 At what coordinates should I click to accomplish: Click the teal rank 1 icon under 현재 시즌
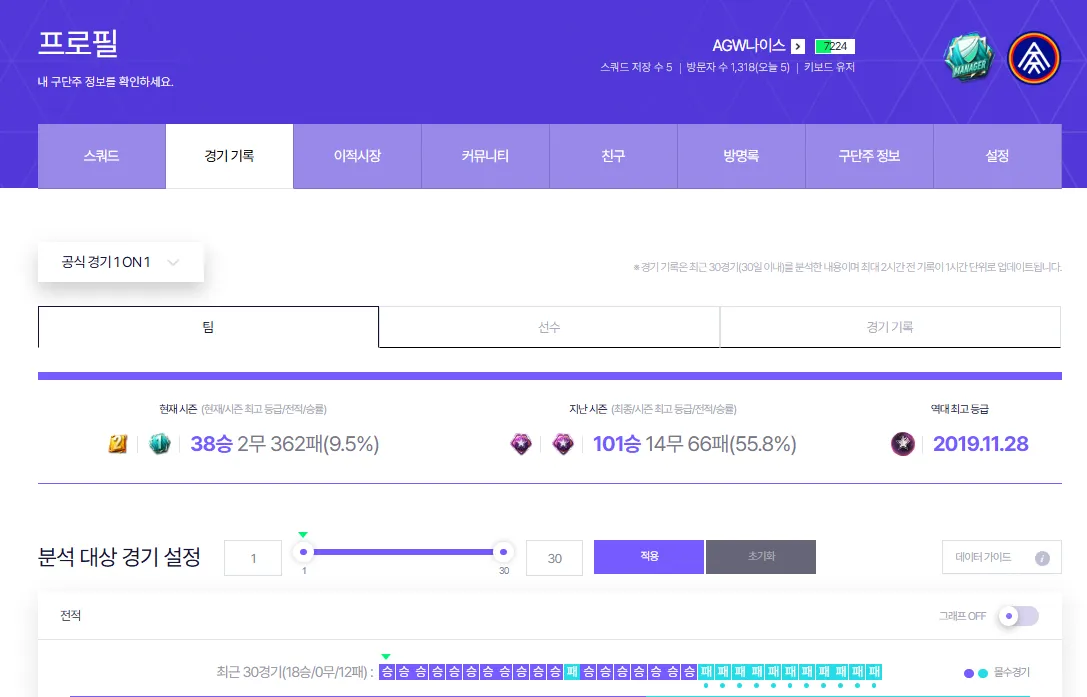(160, 444)
